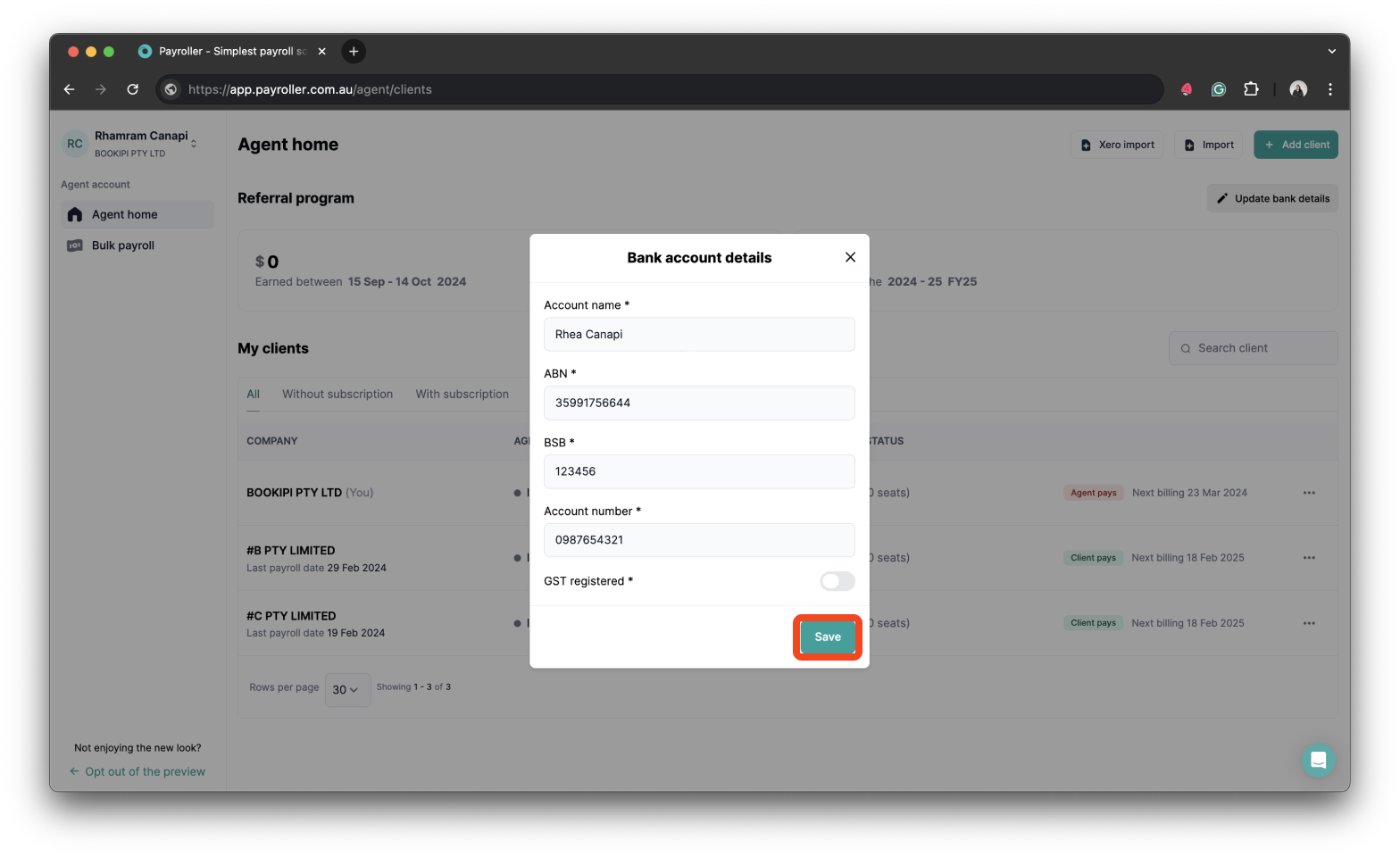Open the browser profile avatar
1400x857 pixels.
(x=1298, y=89)
